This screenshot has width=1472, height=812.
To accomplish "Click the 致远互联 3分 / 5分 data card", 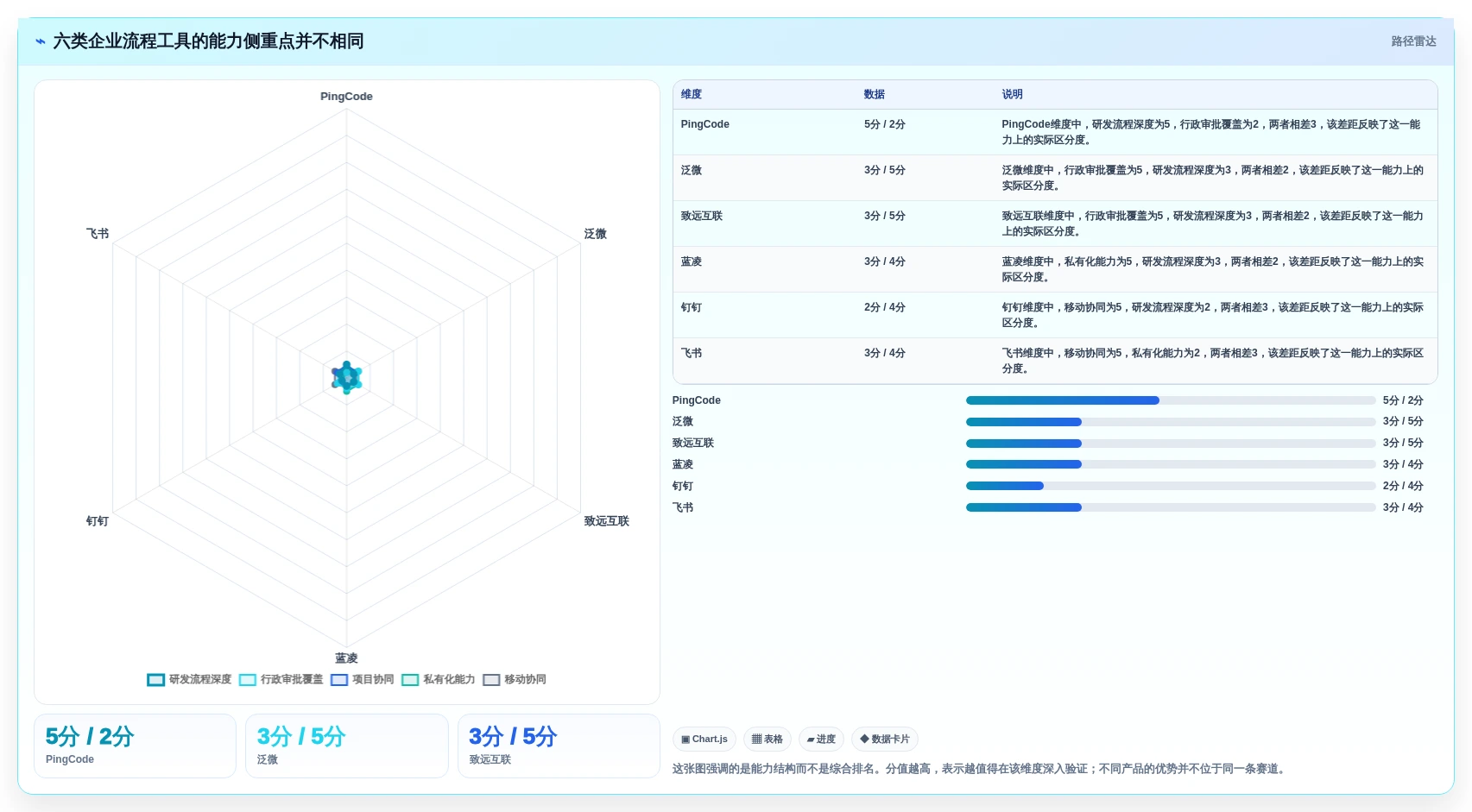I will tap(559, 746).
